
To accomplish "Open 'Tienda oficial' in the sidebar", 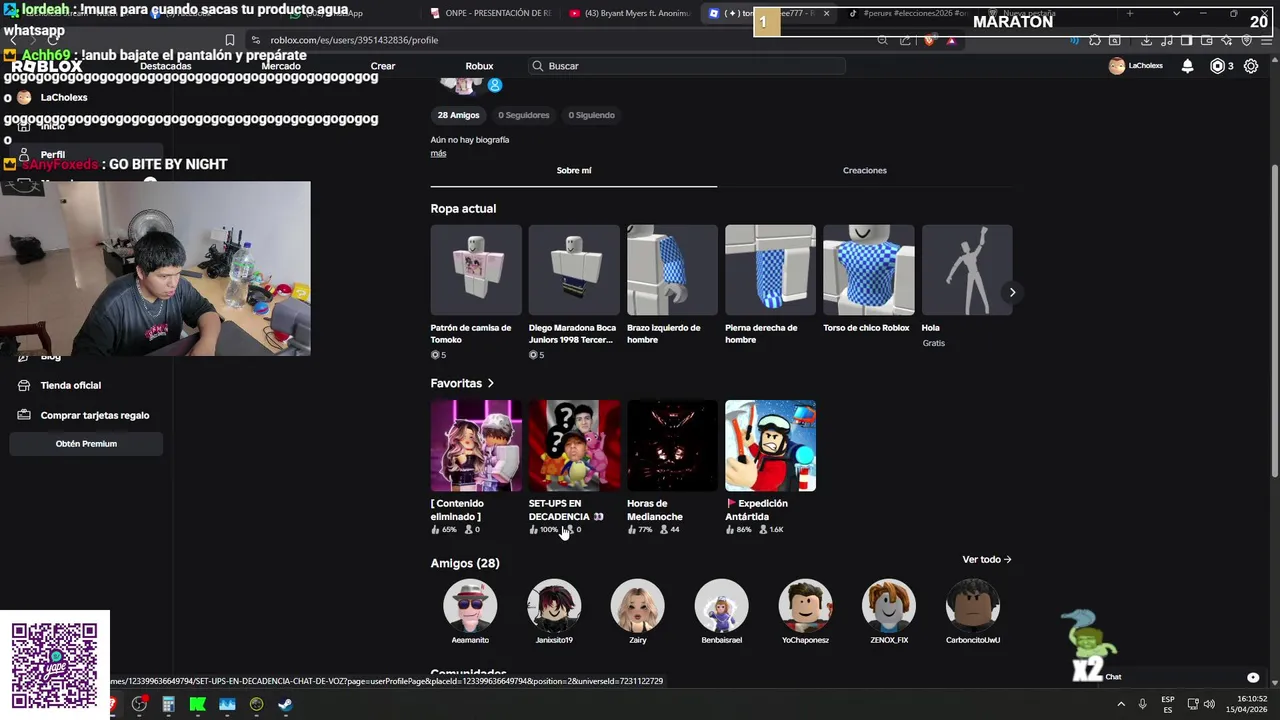I will 70,385.
